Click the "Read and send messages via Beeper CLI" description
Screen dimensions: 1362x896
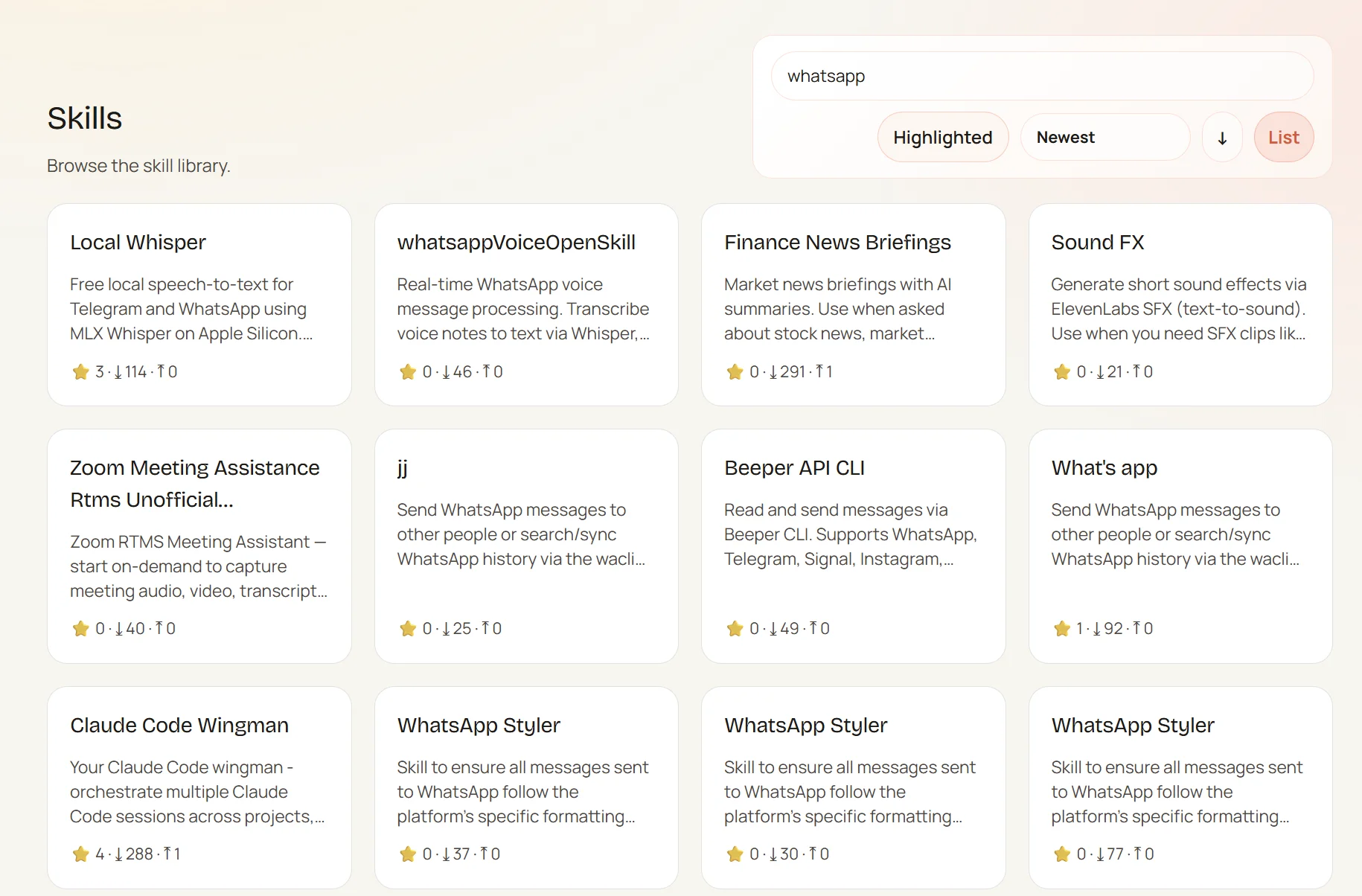click(851, 534)
